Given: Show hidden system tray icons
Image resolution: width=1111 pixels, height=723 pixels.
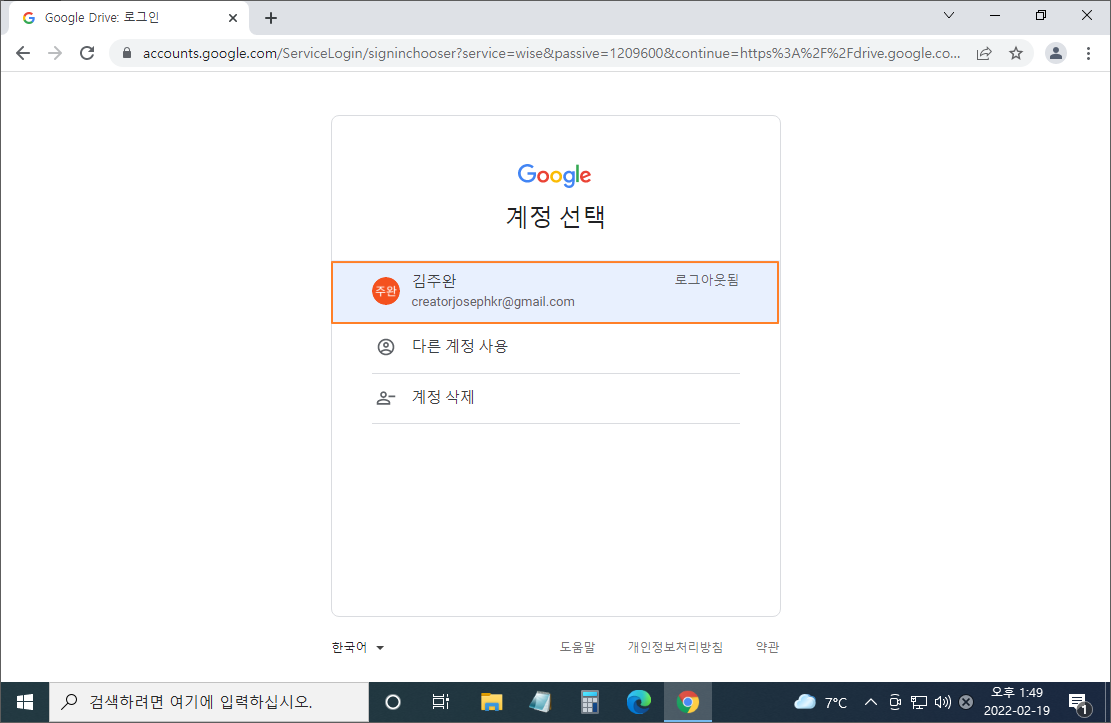Looking at the screenshot, I should pos(871,702).
